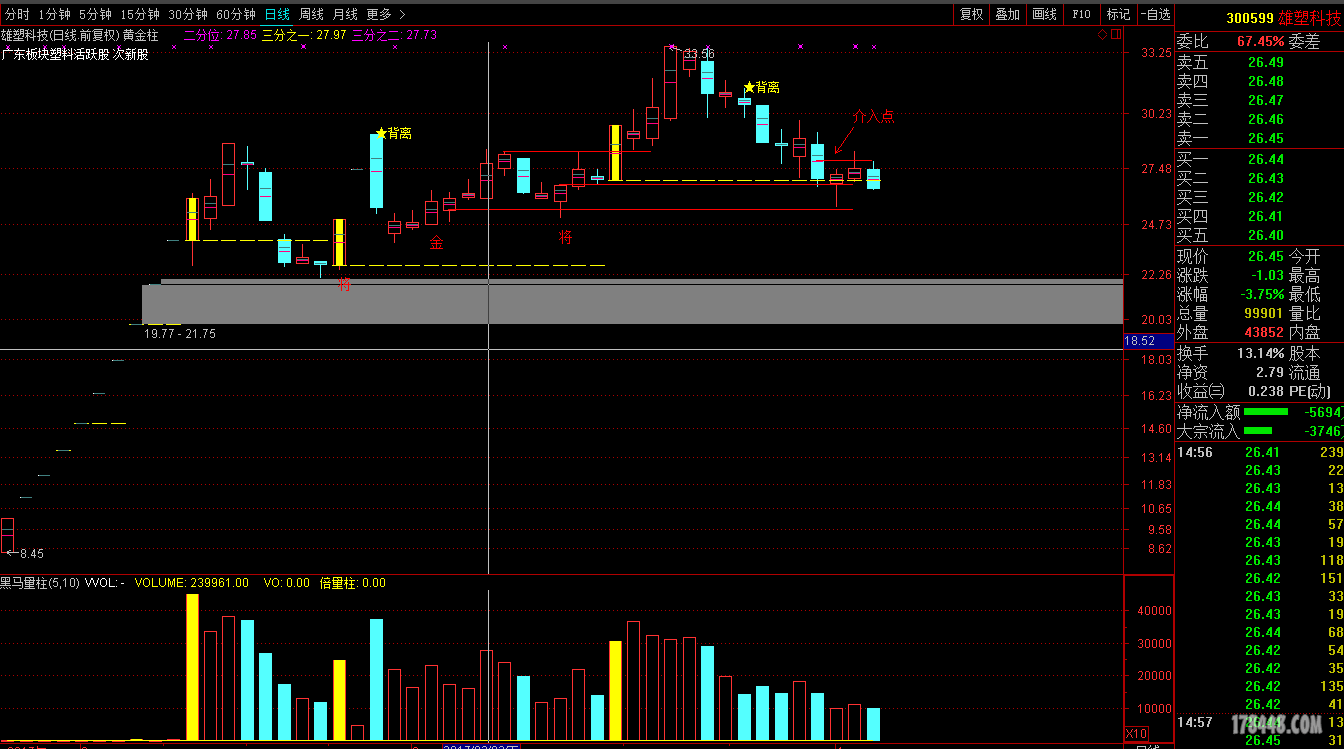Image resolution: width=1344 pixels, height=749 pixels.
Task: Click the X10 volume scale toggle
Action: (x=1136, y=733)
